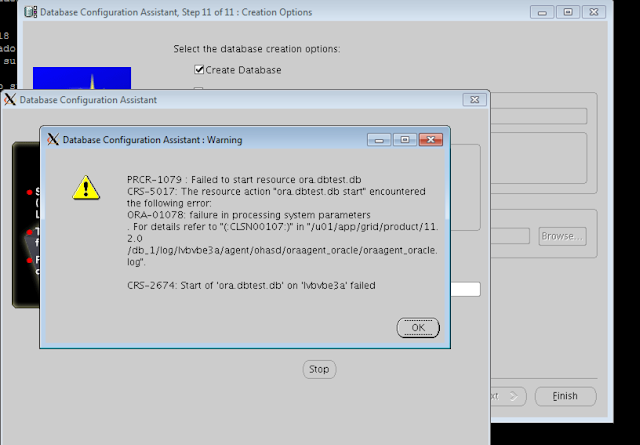This screenshot has width=640, height=445.
Task: Click Finish in Creation Options window
Action: coord(565,396)
